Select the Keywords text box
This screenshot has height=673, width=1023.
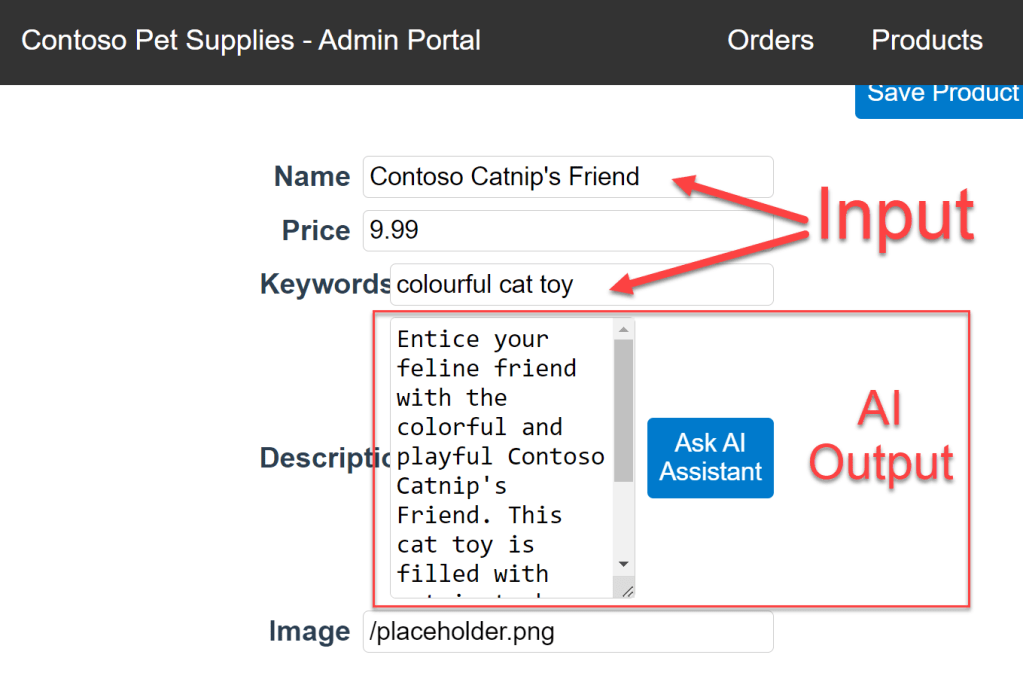coord(581,285)
